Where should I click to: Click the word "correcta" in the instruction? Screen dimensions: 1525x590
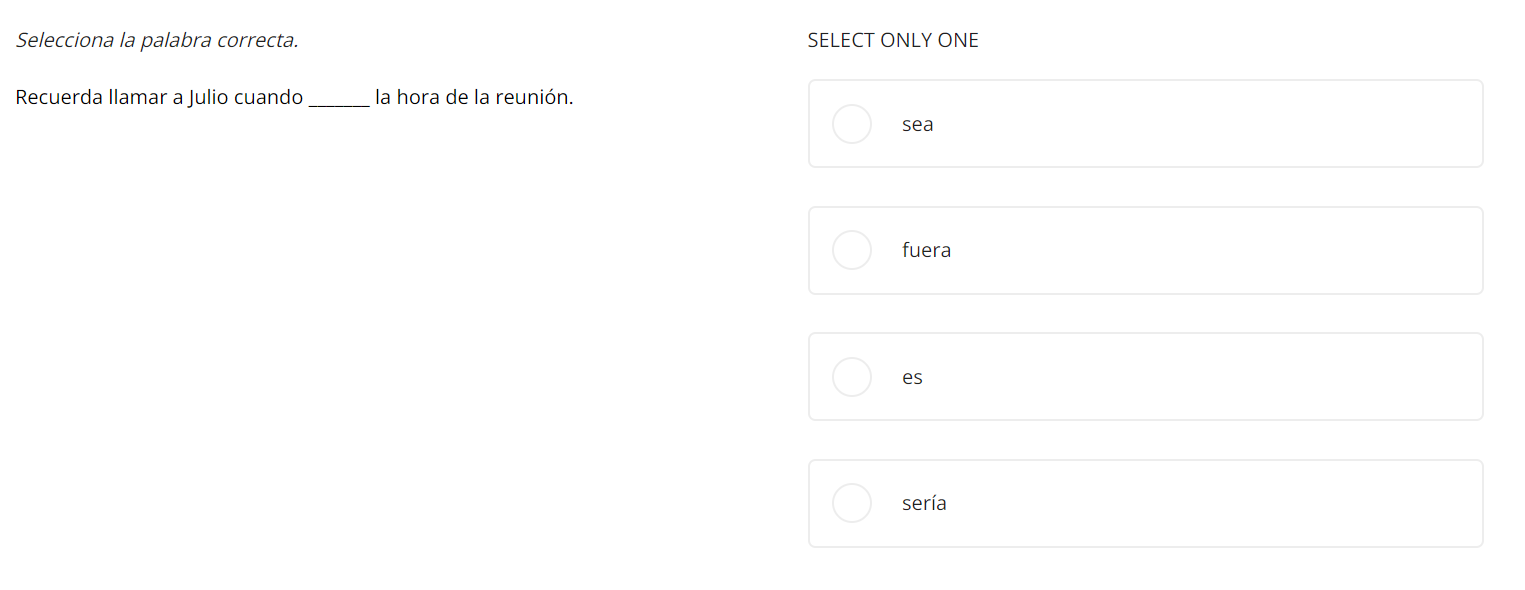[x=256, y=41]
